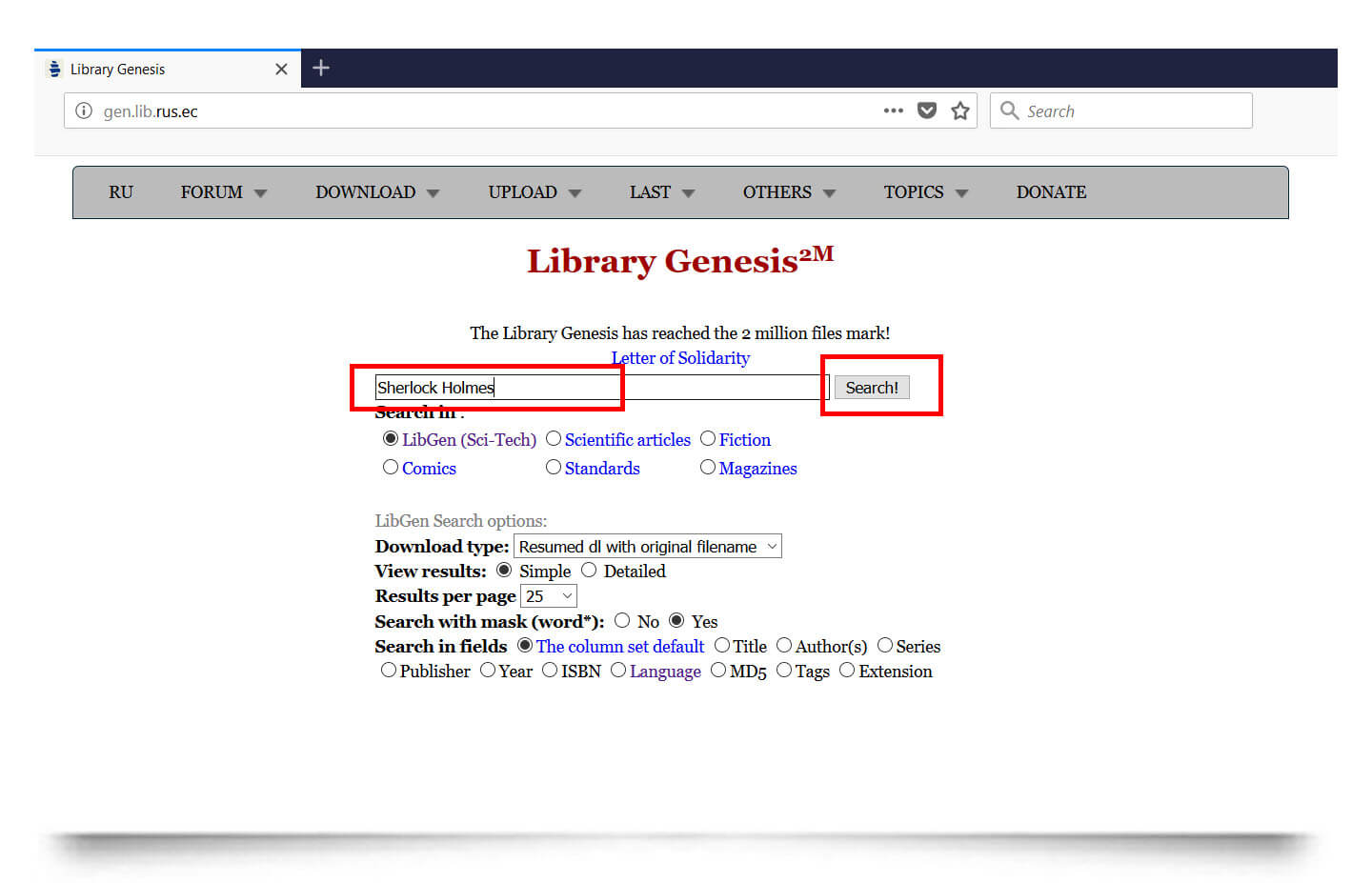
Task: Select Standards radio button
Action: click(x=554, y=468)
